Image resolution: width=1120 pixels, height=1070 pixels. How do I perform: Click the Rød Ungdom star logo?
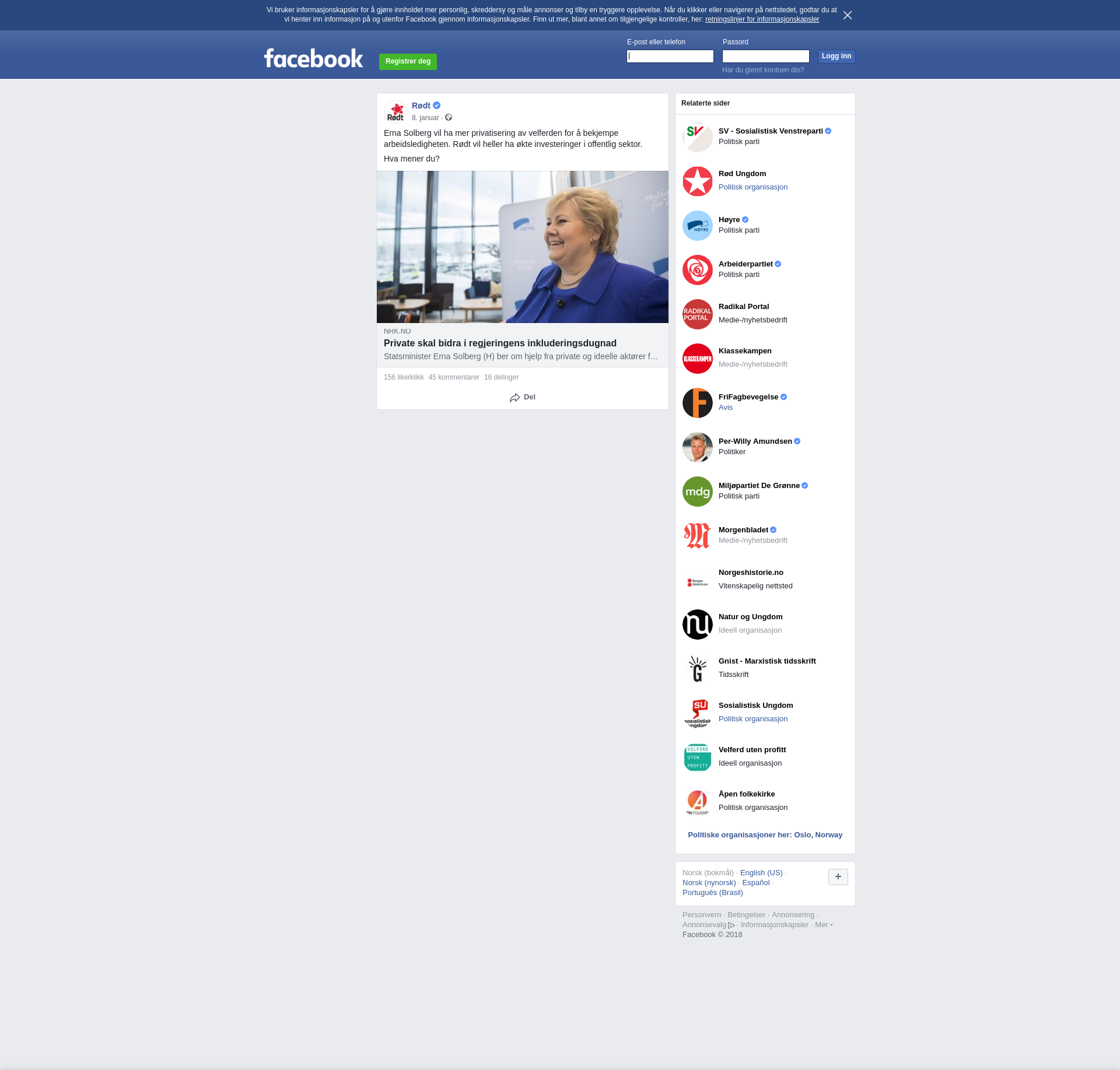pos(698,181)
